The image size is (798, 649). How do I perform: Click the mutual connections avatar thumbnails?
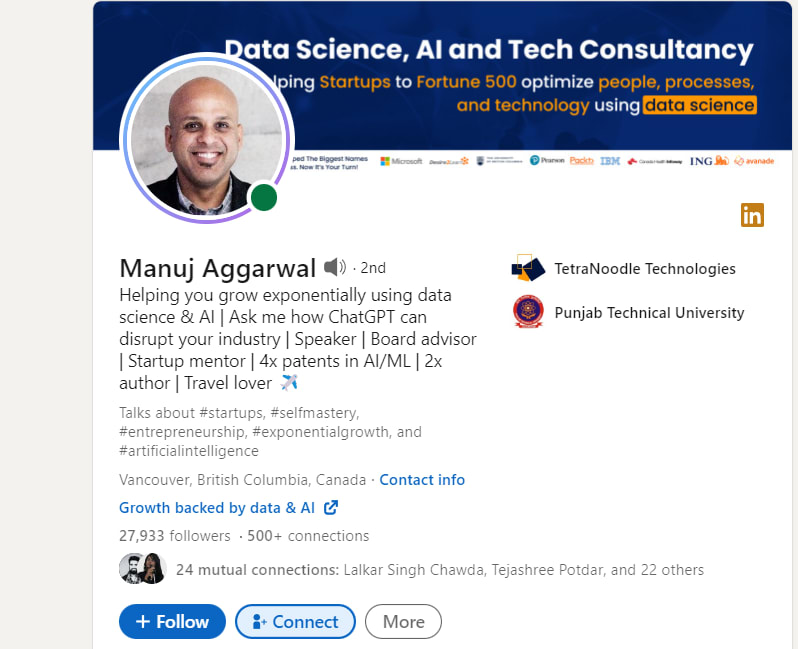[x=142, y=569]
